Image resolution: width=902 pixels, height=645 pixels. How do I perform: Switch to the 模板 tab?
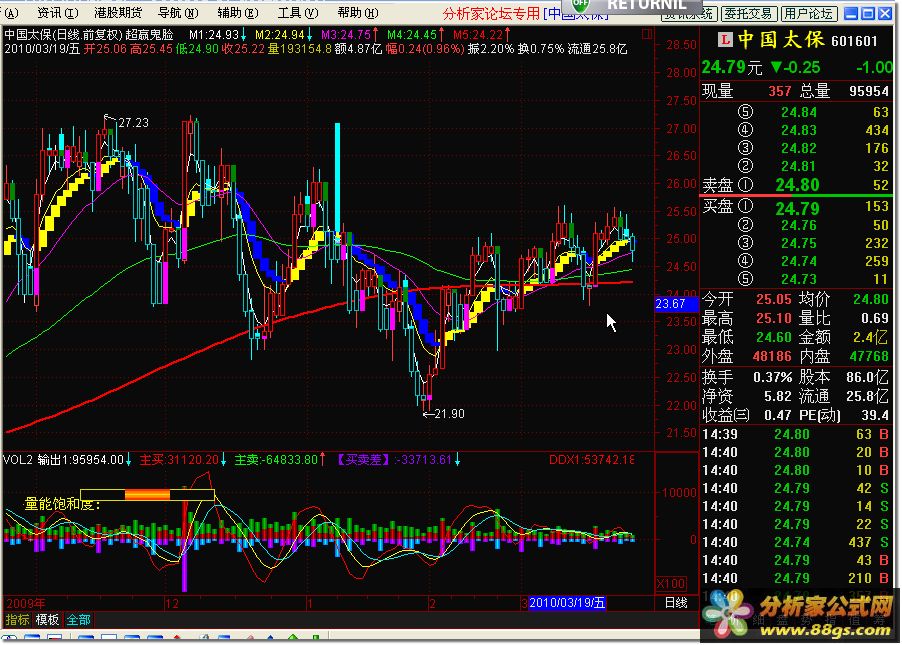tap(47, 620)
